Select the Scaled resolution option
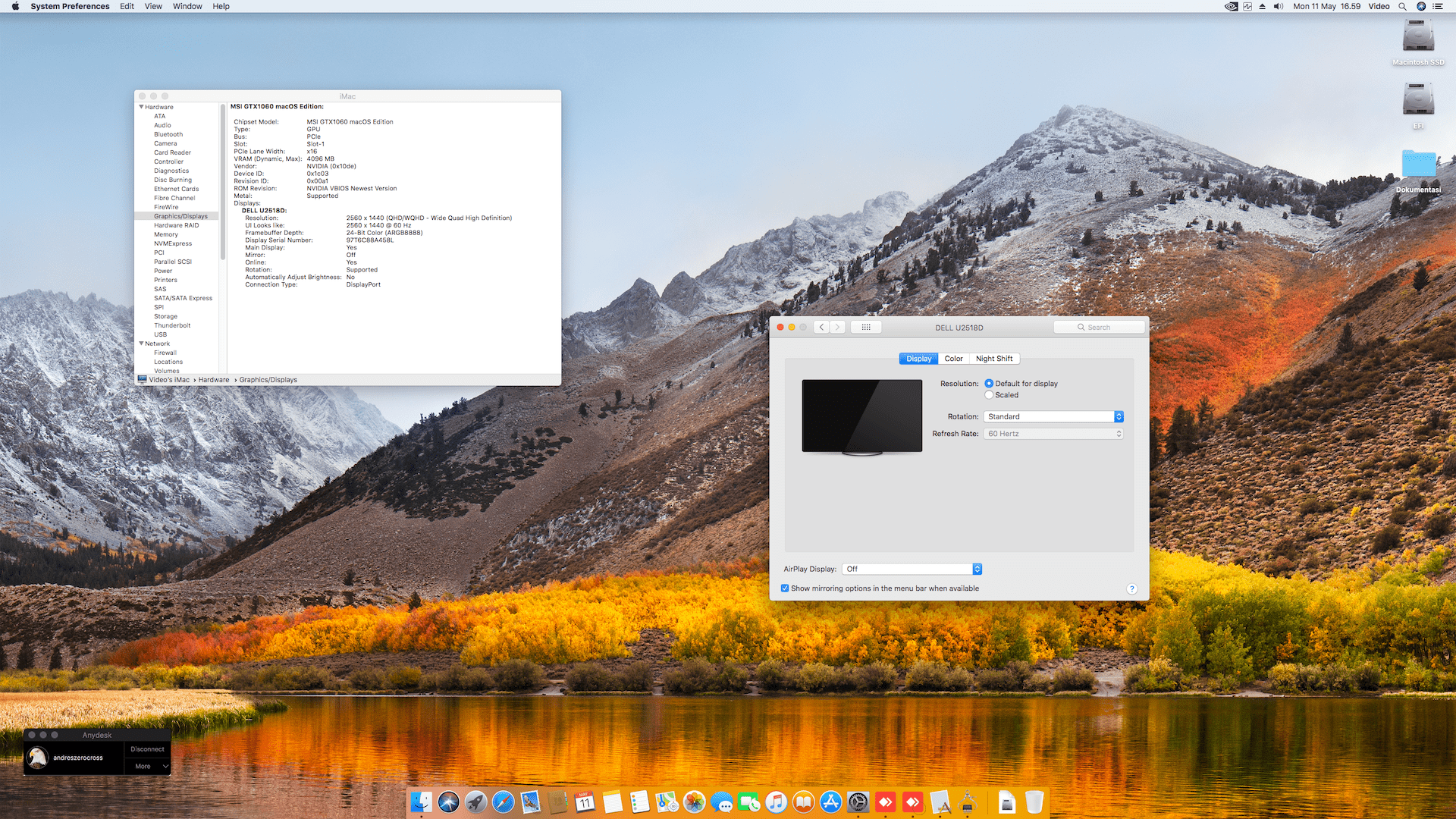Image resolution: width=1456 pixels, height=819 pixels. 989,395
